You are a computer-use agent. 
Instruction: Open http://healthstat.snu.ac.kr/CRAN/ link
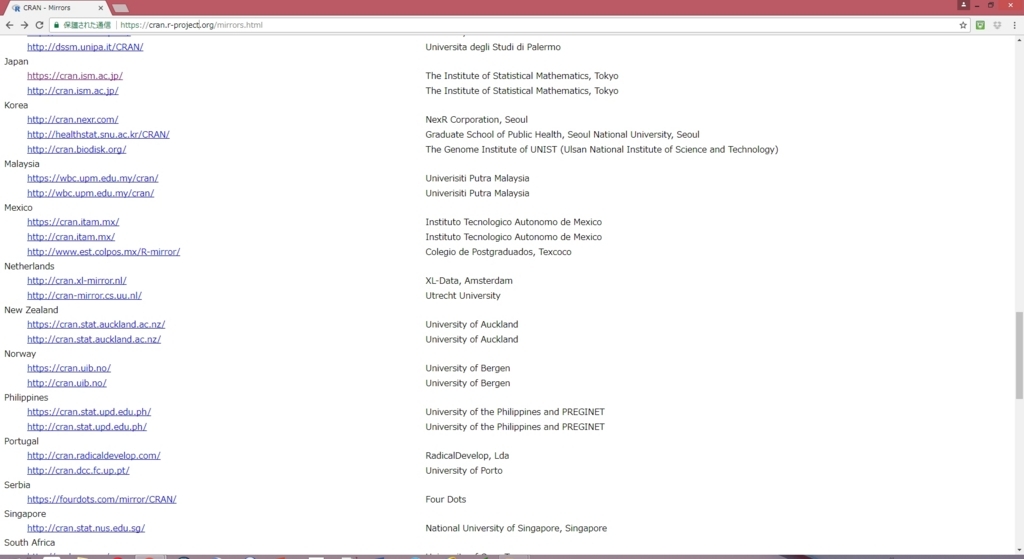tap(98, 135)
